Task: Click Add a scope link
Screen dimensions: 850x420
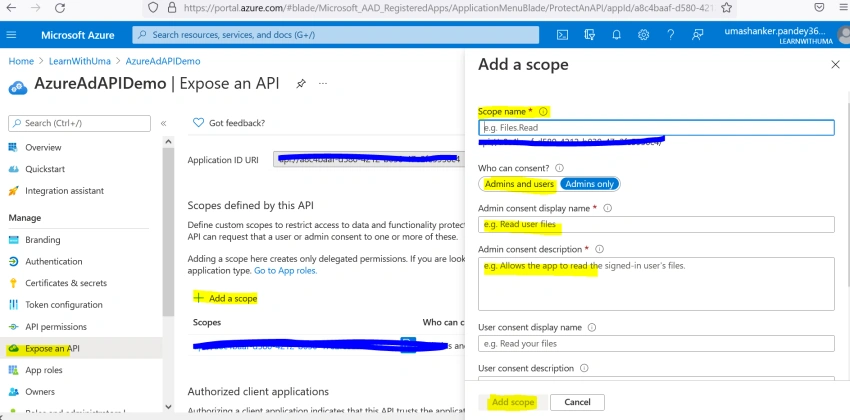Action: coord(226,298)
